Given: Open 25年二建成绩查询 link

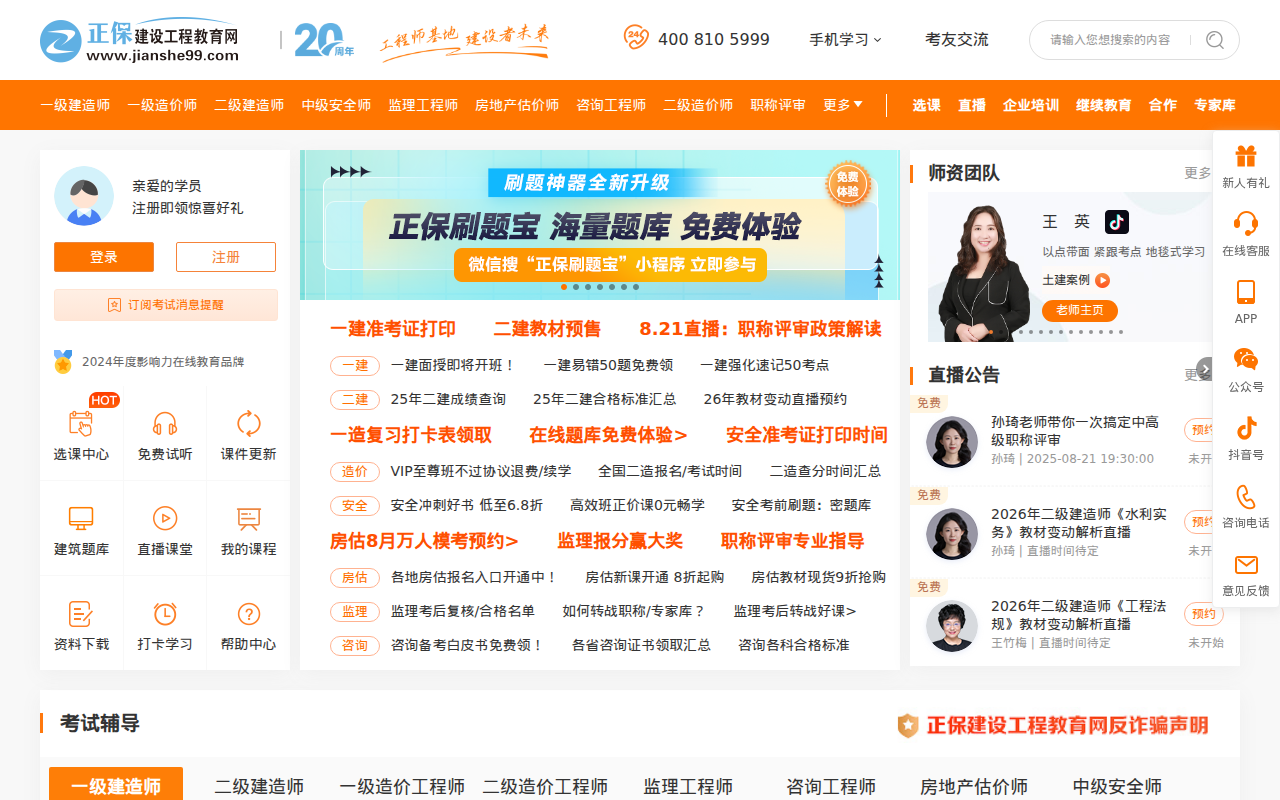Looking at the screenshot, I should point(448,399).
